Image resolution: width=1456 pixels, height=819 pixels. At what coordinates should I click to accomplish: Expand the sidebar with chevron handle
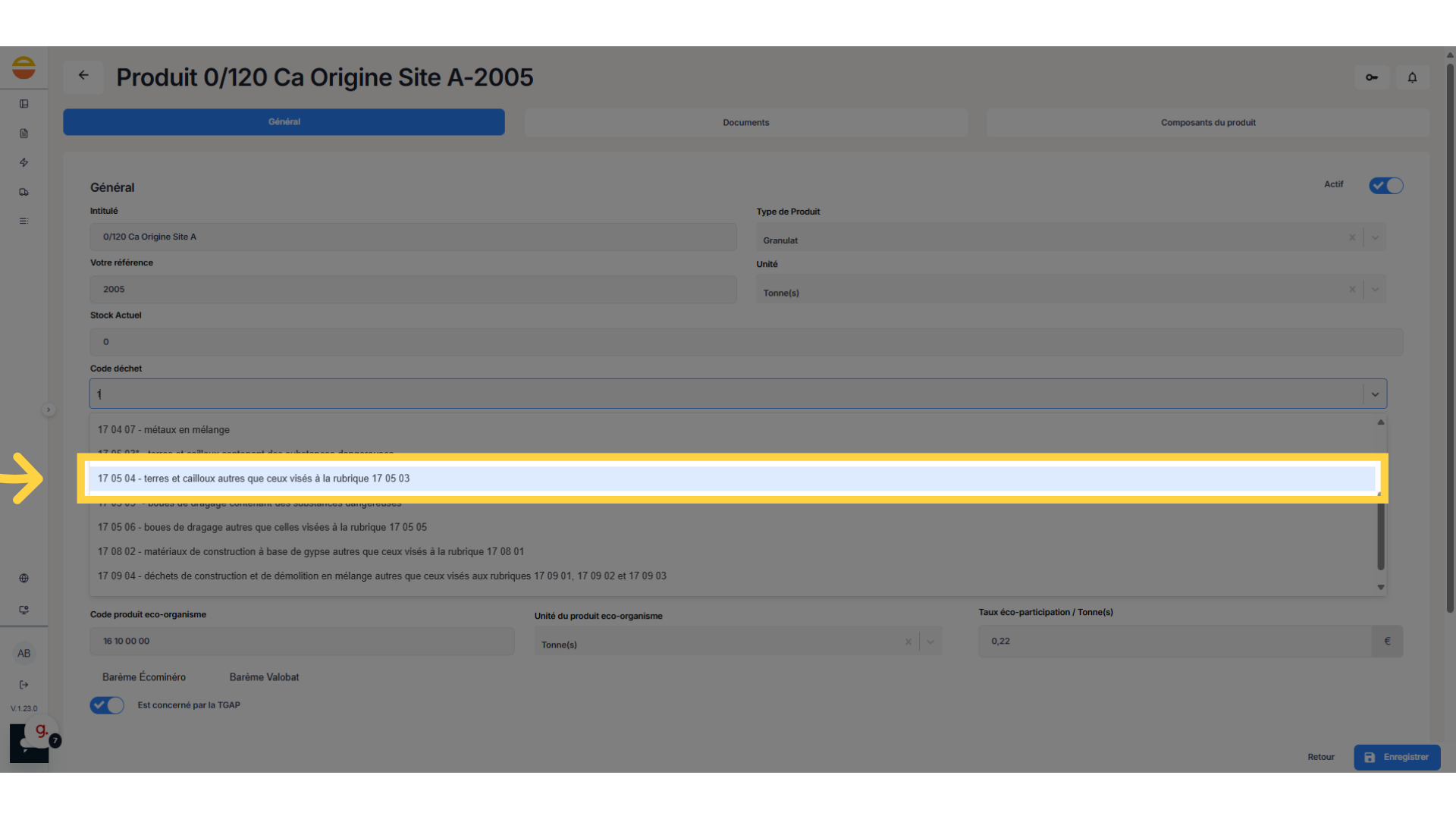(49, 410)
